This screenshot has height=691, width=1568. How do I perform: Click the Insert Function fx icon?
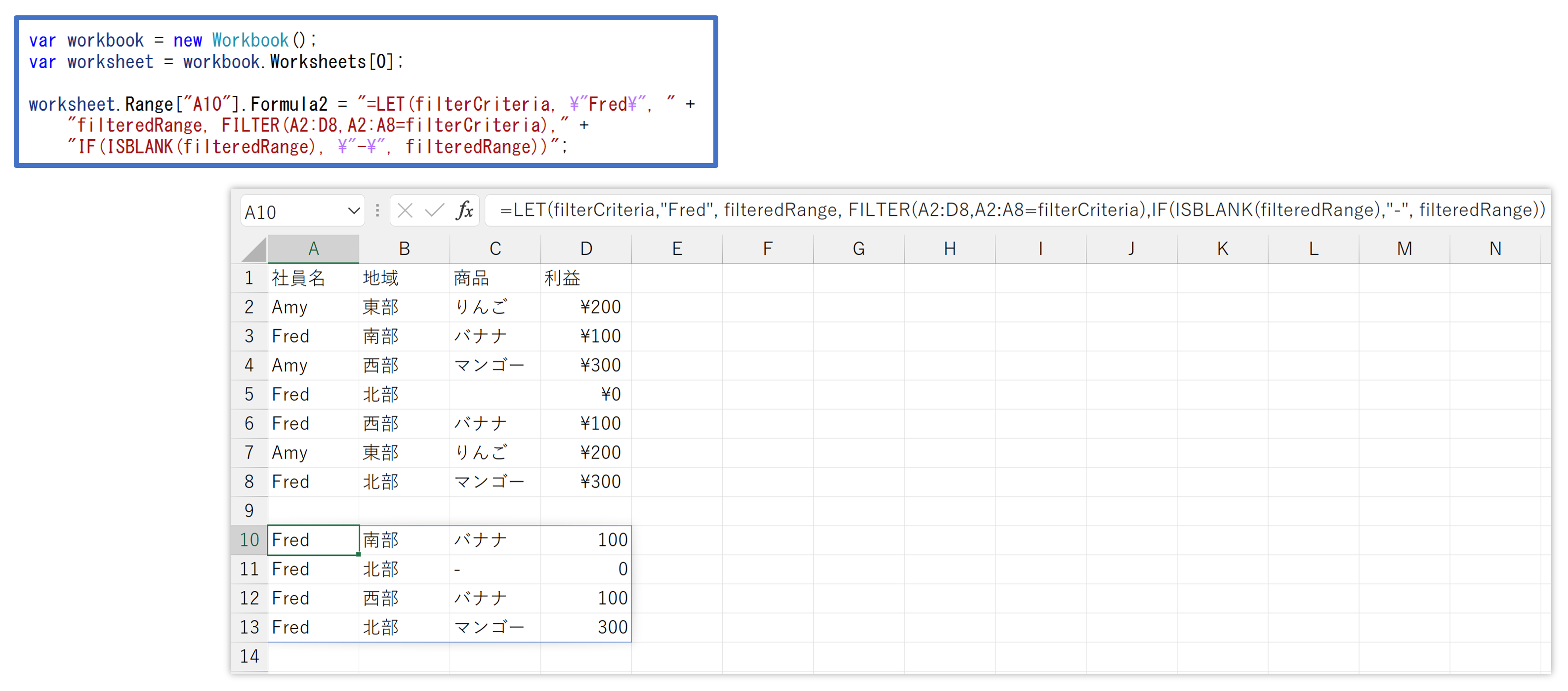coord(465,210)
